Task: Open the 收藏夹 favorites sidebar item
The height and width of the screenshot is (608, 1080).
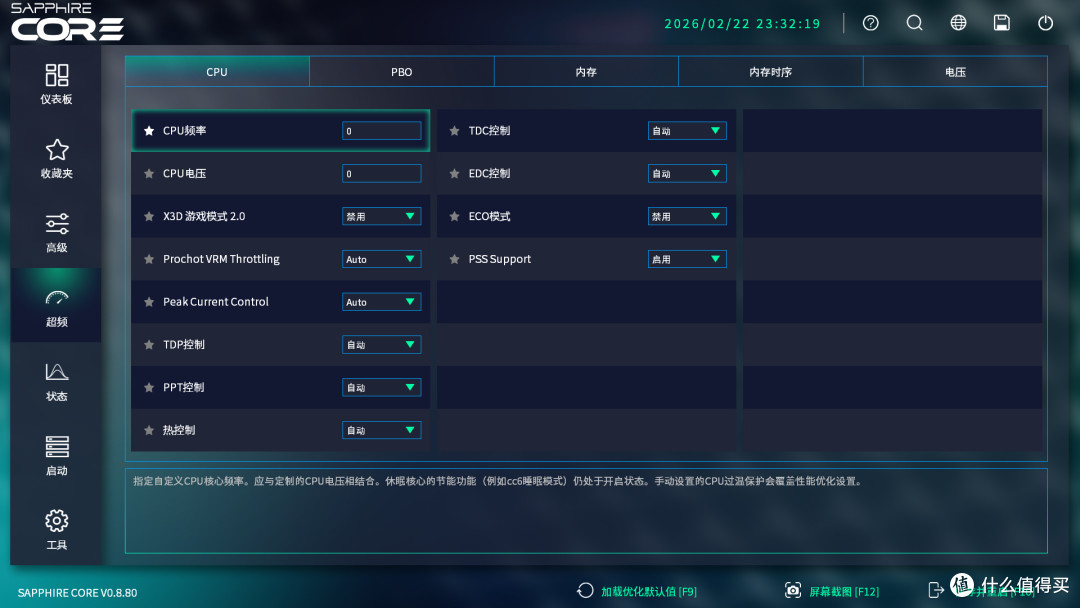Action: [x=56, y=158]
